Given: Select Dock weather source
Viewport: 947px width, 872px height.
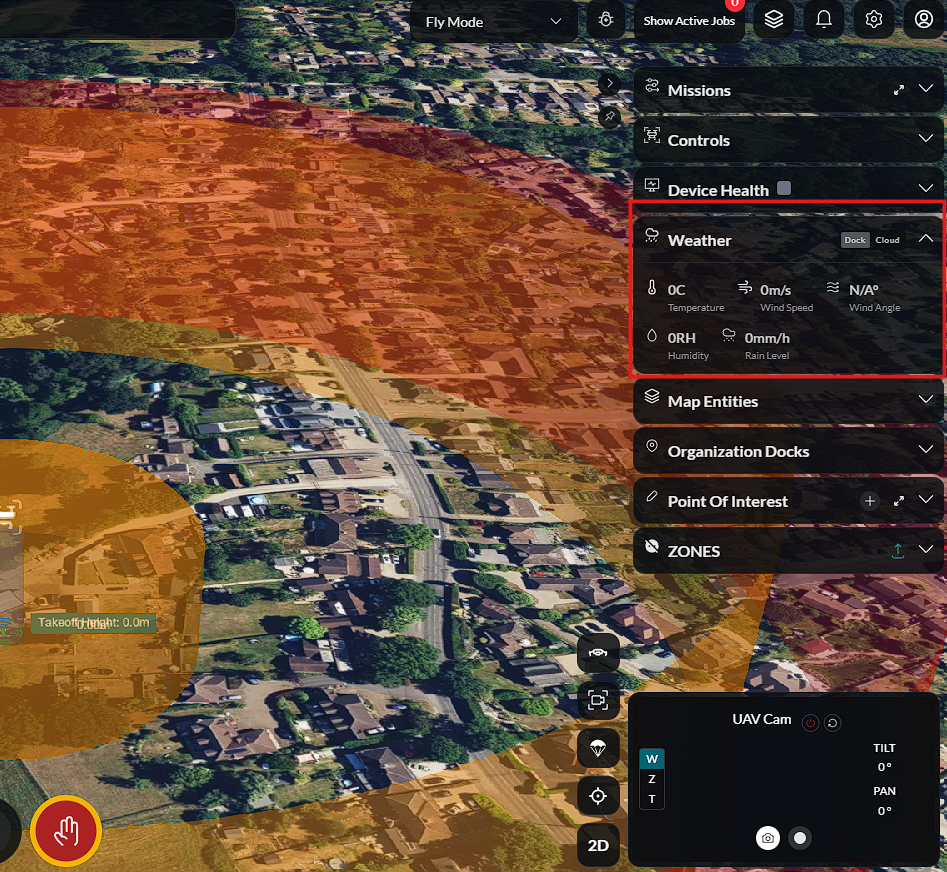Looking at the screenshot, I should tap(855, 240).
